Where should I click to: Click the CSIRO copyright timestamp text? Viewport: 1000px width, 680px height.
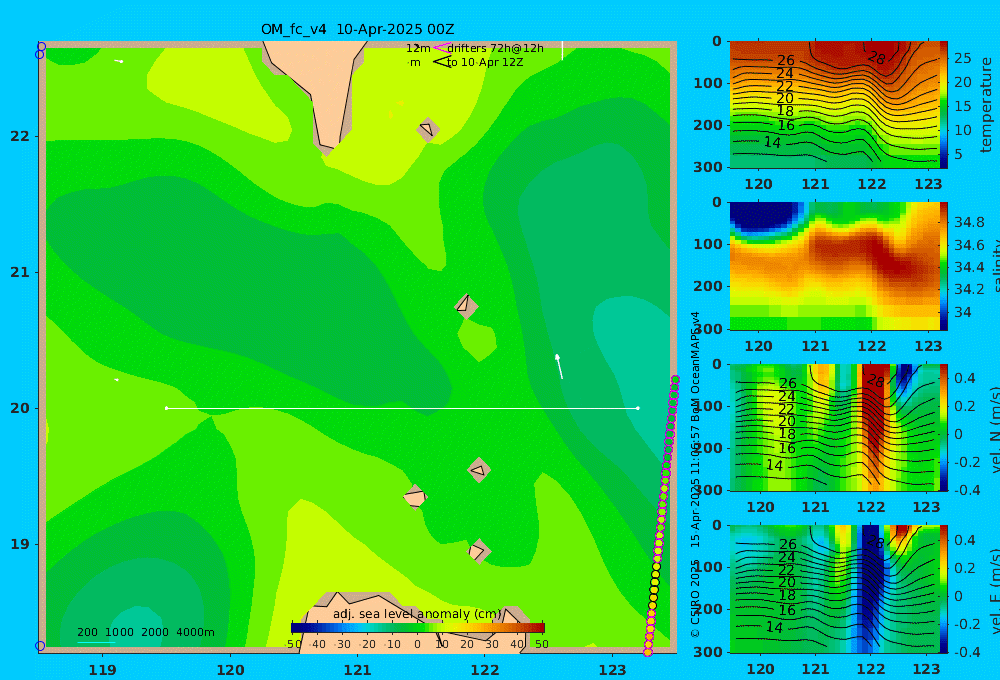click(x=695, y=475)
